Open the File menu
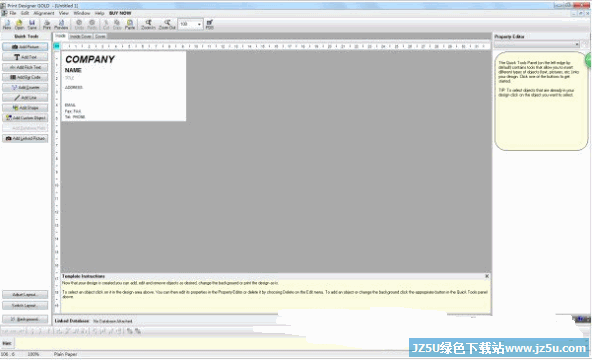 12,13
